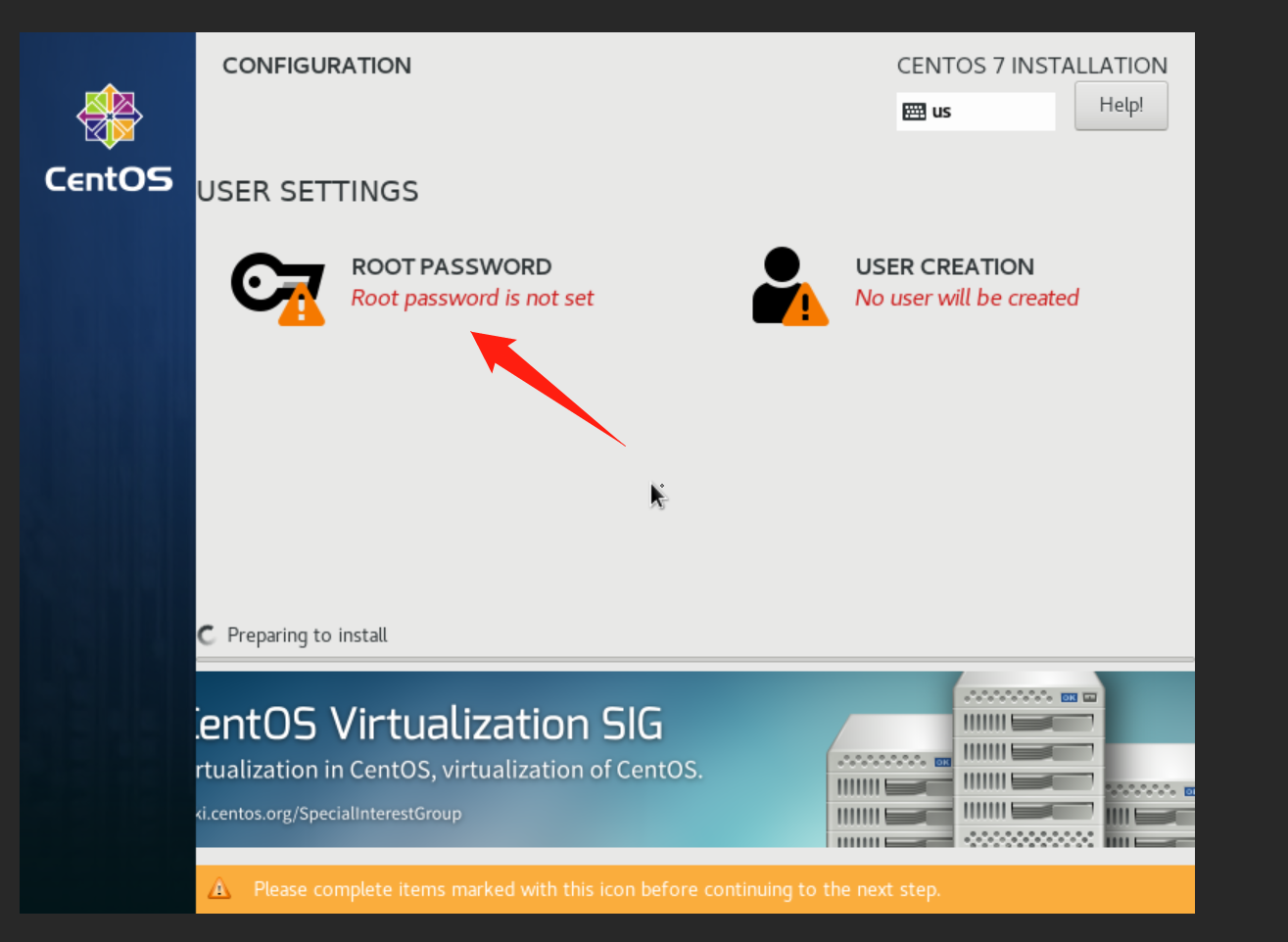Click the user creation person icon
Viewport: 1288px width, 942px height.
[x=789, y=286]
